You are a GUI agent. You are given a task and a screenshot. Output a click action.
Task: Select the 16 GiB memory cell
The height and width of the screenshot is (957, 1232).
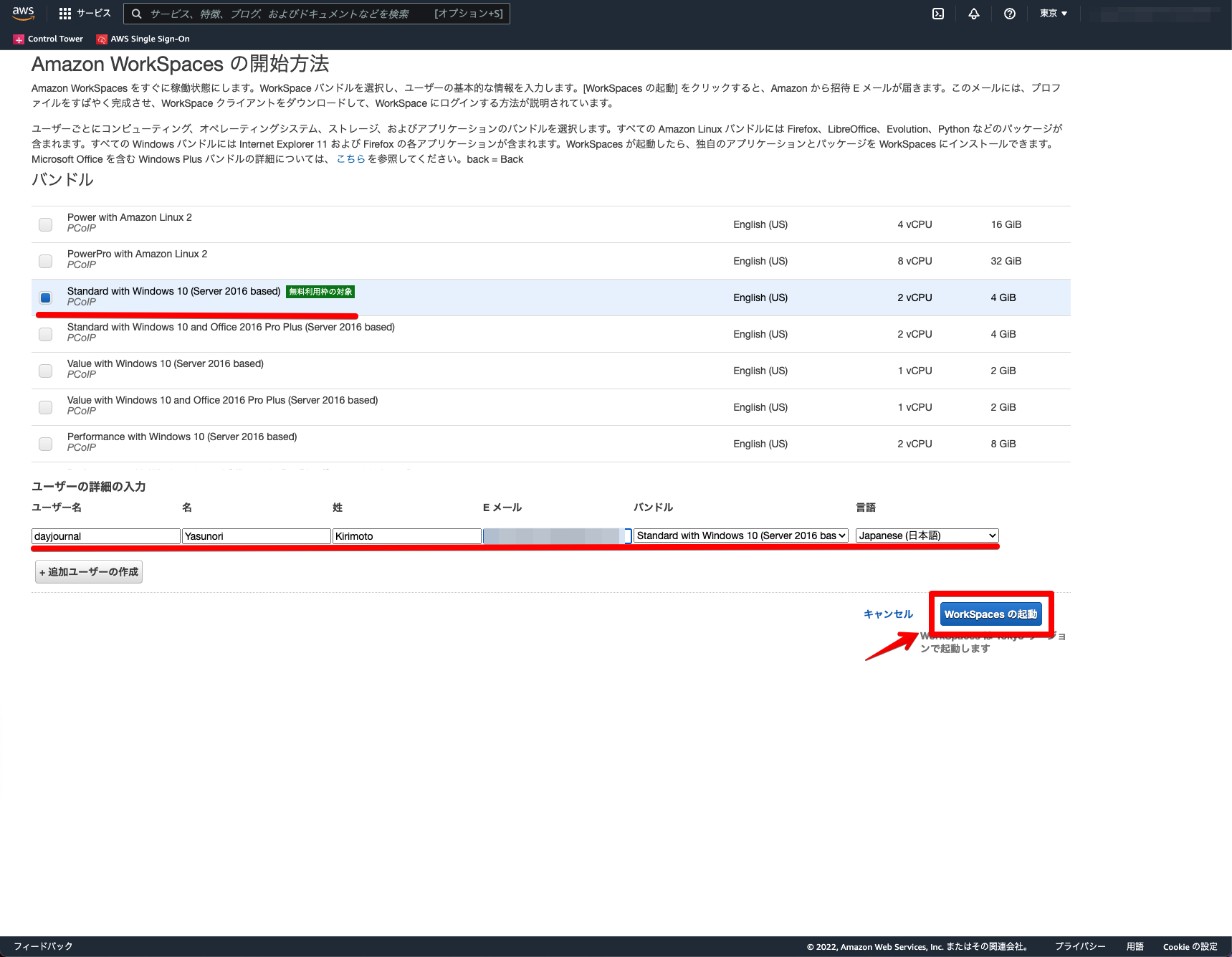[1006, 224]
